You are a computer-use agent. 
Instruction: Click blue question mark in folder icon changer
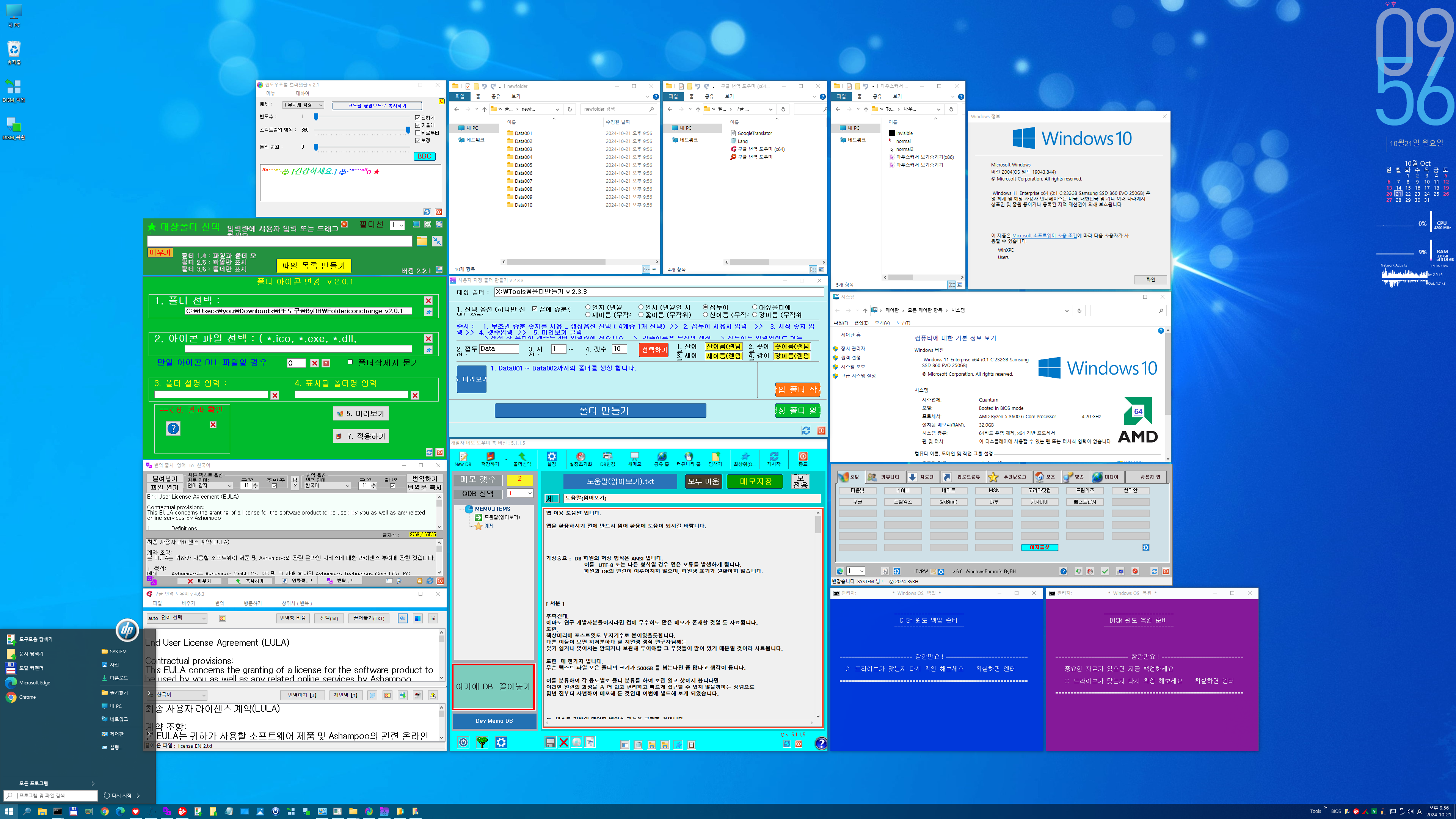(173, 428)
